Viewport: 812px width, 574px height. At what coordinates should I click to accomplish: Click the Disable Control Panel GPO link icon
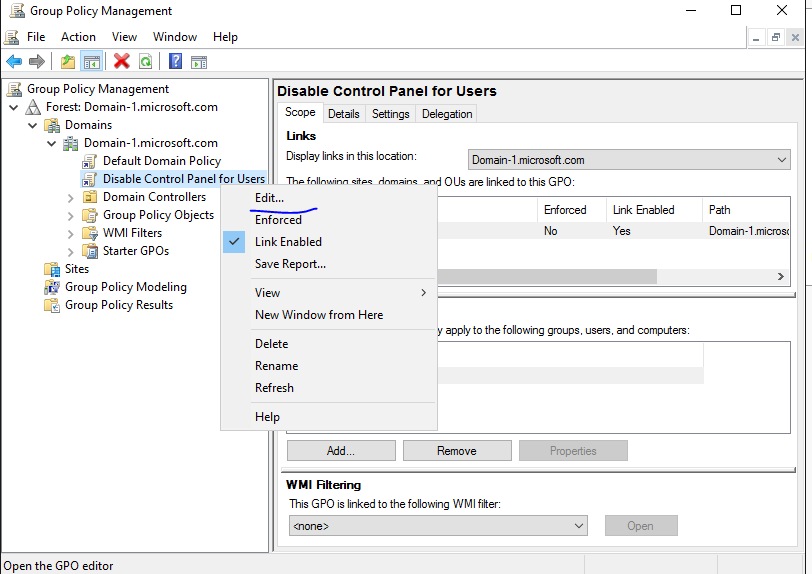tap(89, 179)
